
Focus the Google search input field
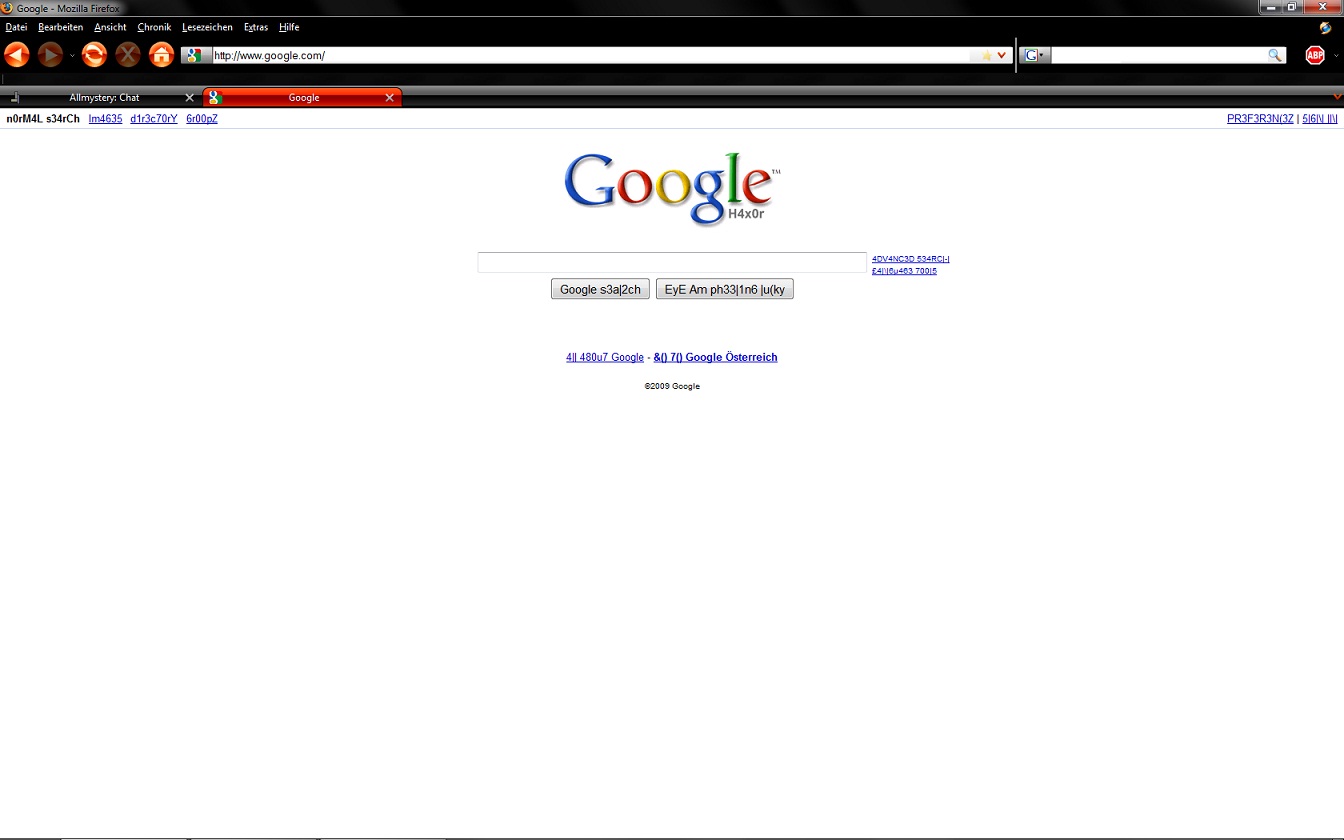tap(672, 262)
